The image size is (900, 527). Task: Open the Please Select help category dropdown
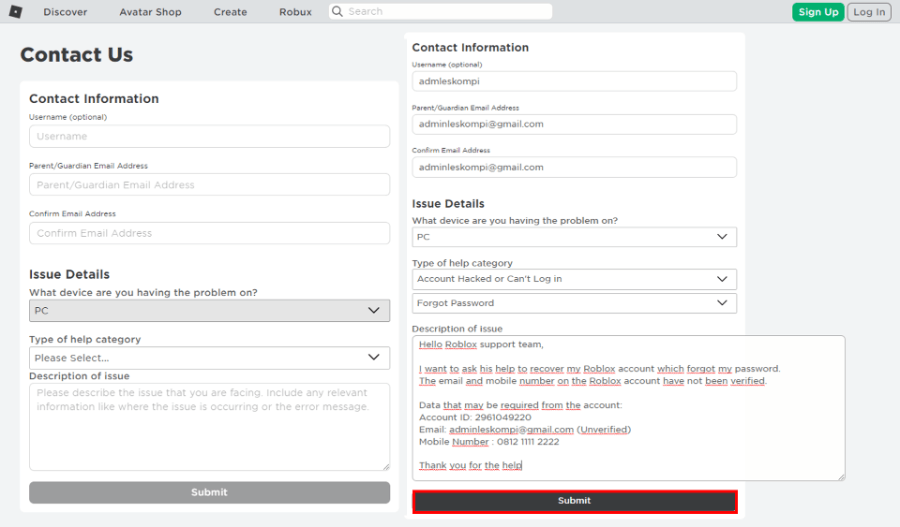[x=210, y=358]
